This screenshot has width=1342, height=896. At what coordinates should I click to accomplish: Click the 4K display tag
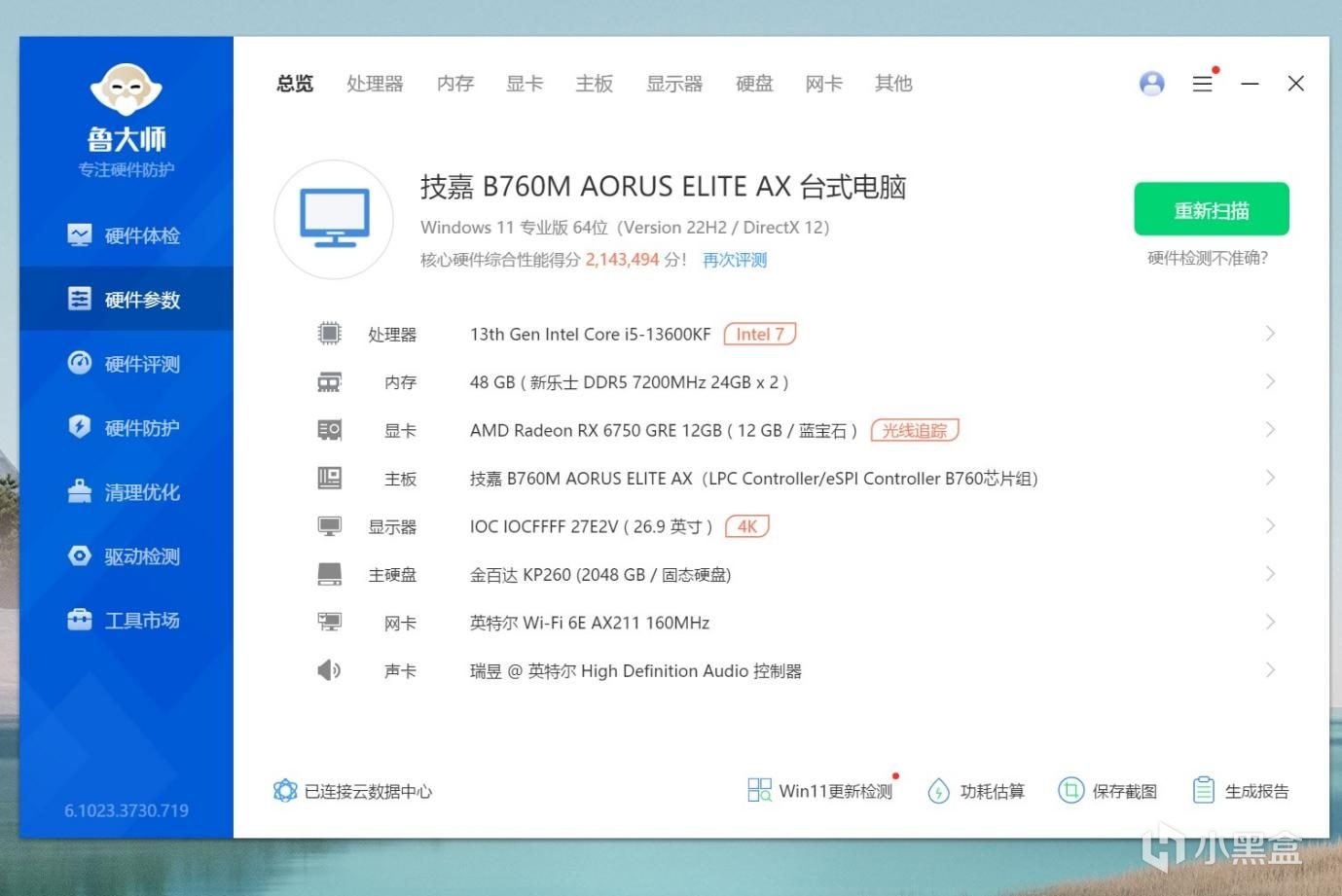point(747,526)
